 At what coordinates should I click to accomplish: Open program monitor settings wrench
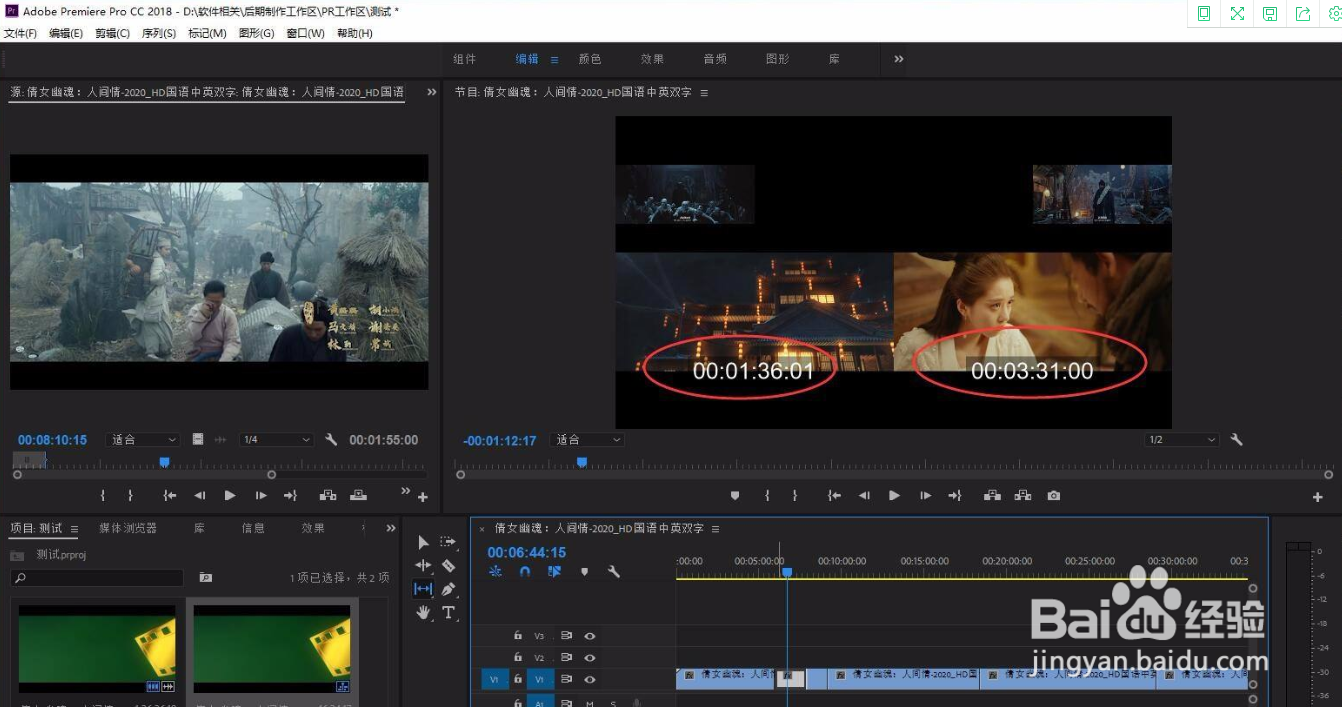[x=1236, y=440]
